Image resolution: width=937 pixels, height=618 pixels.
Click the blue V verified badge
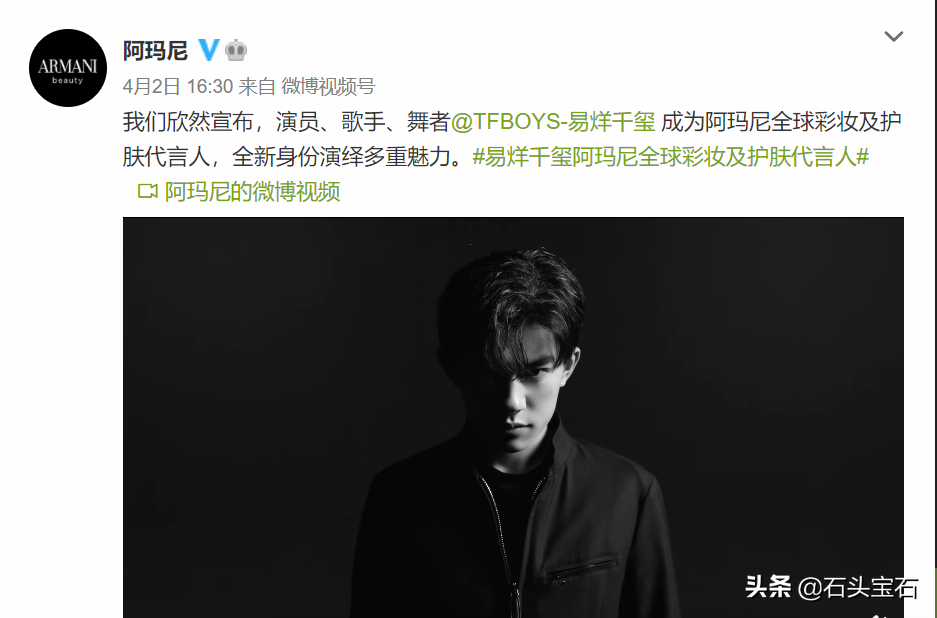coord(209,50)
